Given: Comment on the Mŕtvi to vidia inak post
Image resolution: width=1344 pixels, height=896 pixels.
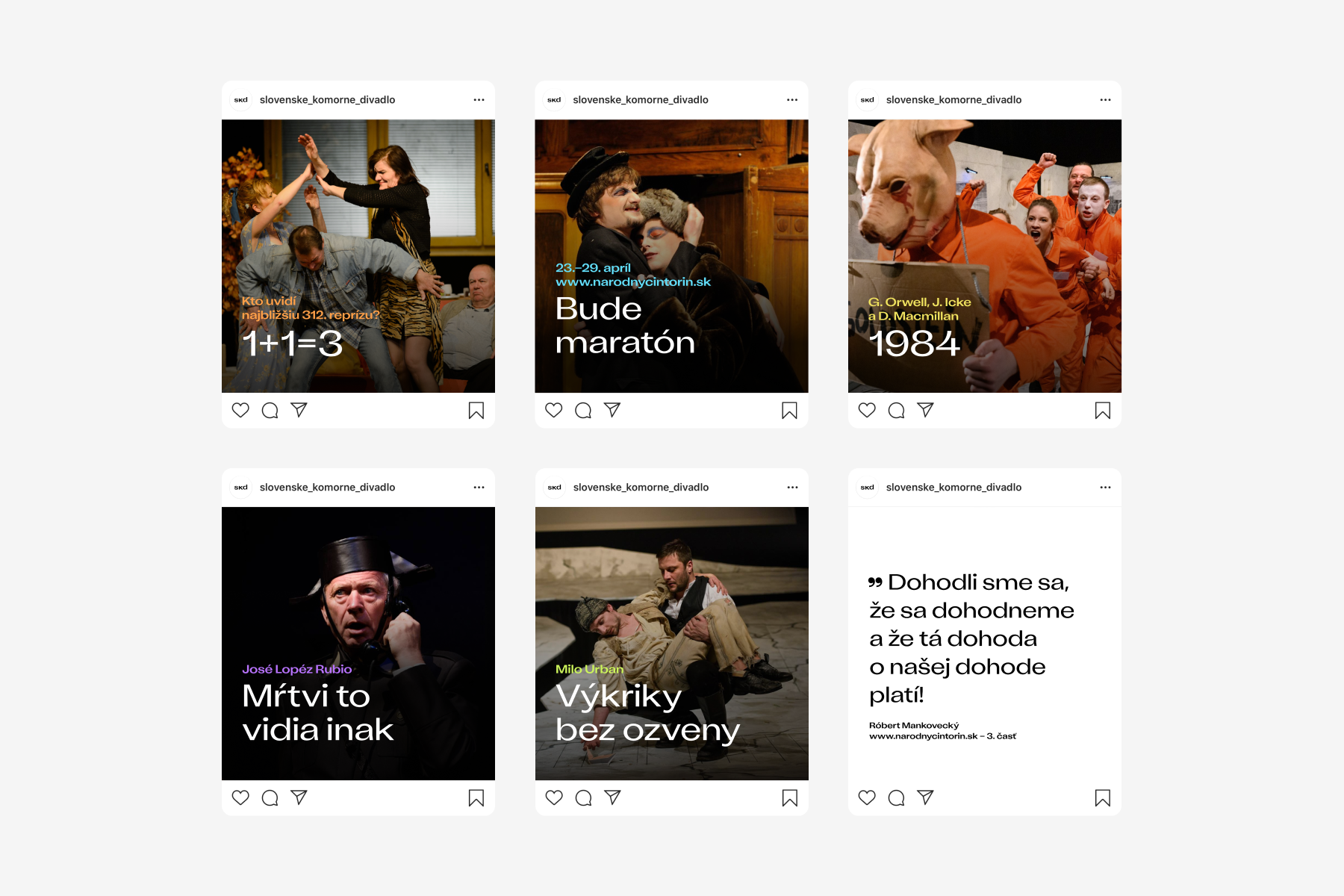Looking at the screenshot, I should [x=270, y=797].
